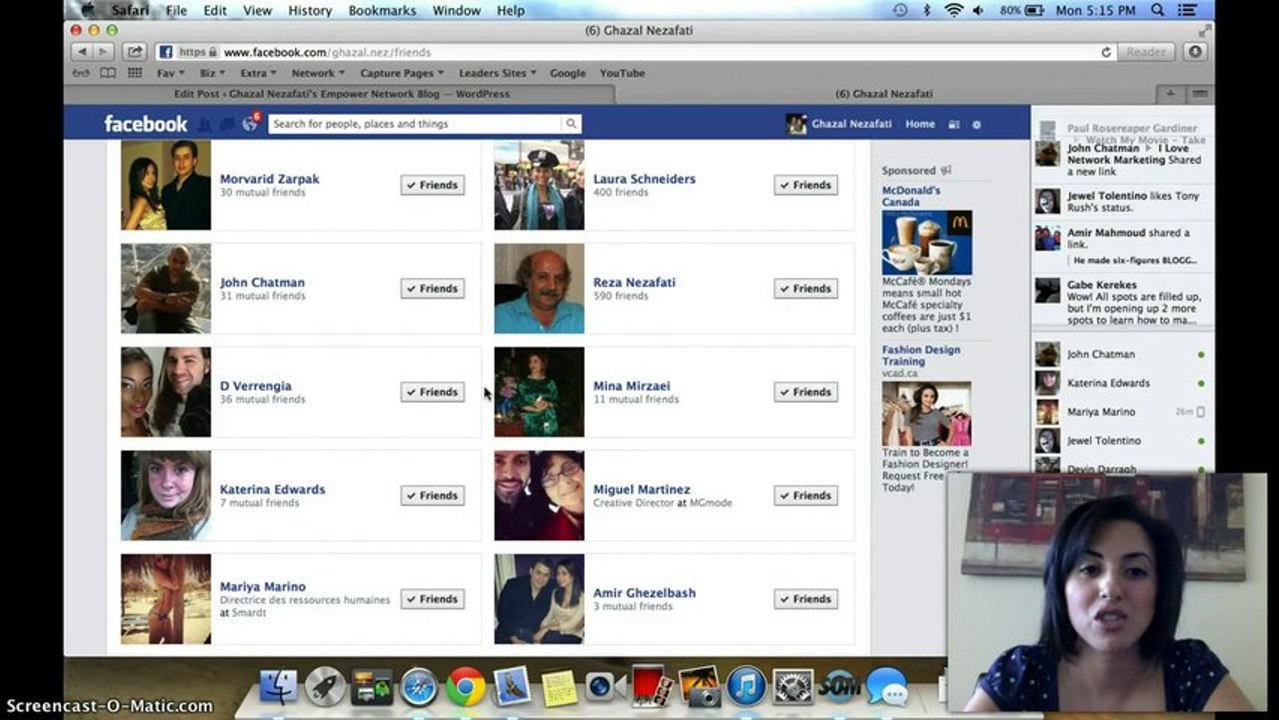This screenshot has width=1279, height=720.
Task: Click the search magnifier button in Facebook
Action: tap(571, 124)
